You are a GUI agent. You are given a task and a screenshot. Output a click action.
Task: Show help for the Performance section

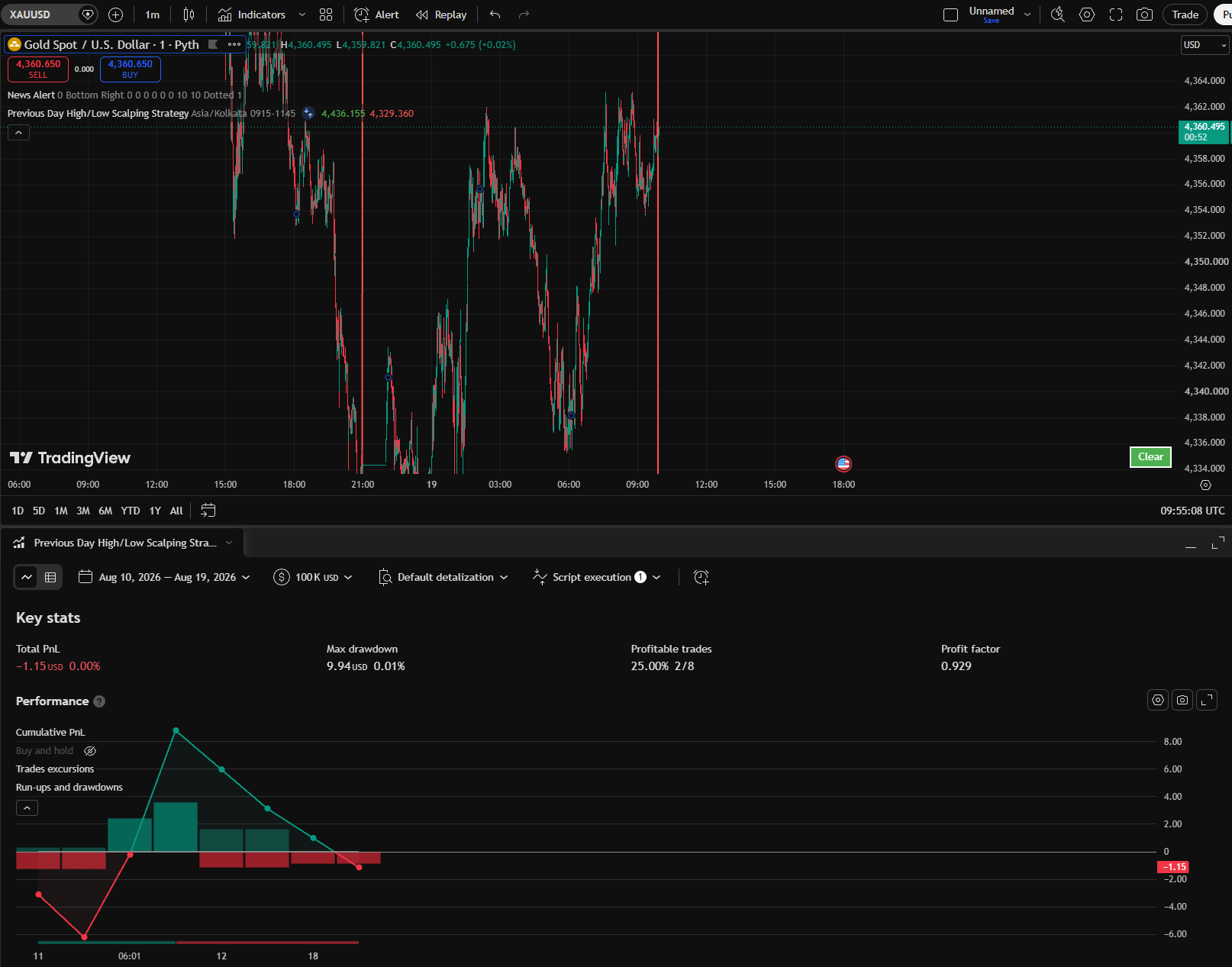click(99, 701)
